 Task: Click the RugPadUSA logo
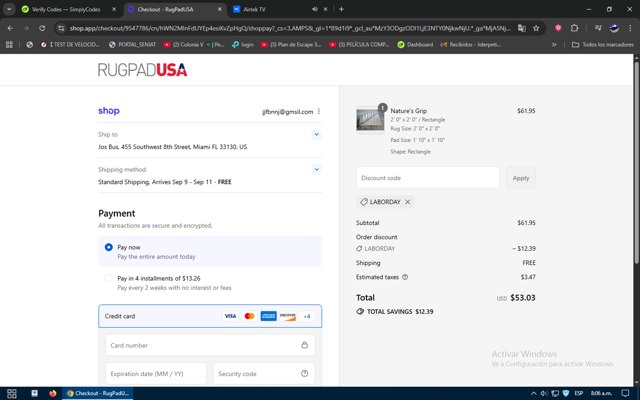coord(142,70)
